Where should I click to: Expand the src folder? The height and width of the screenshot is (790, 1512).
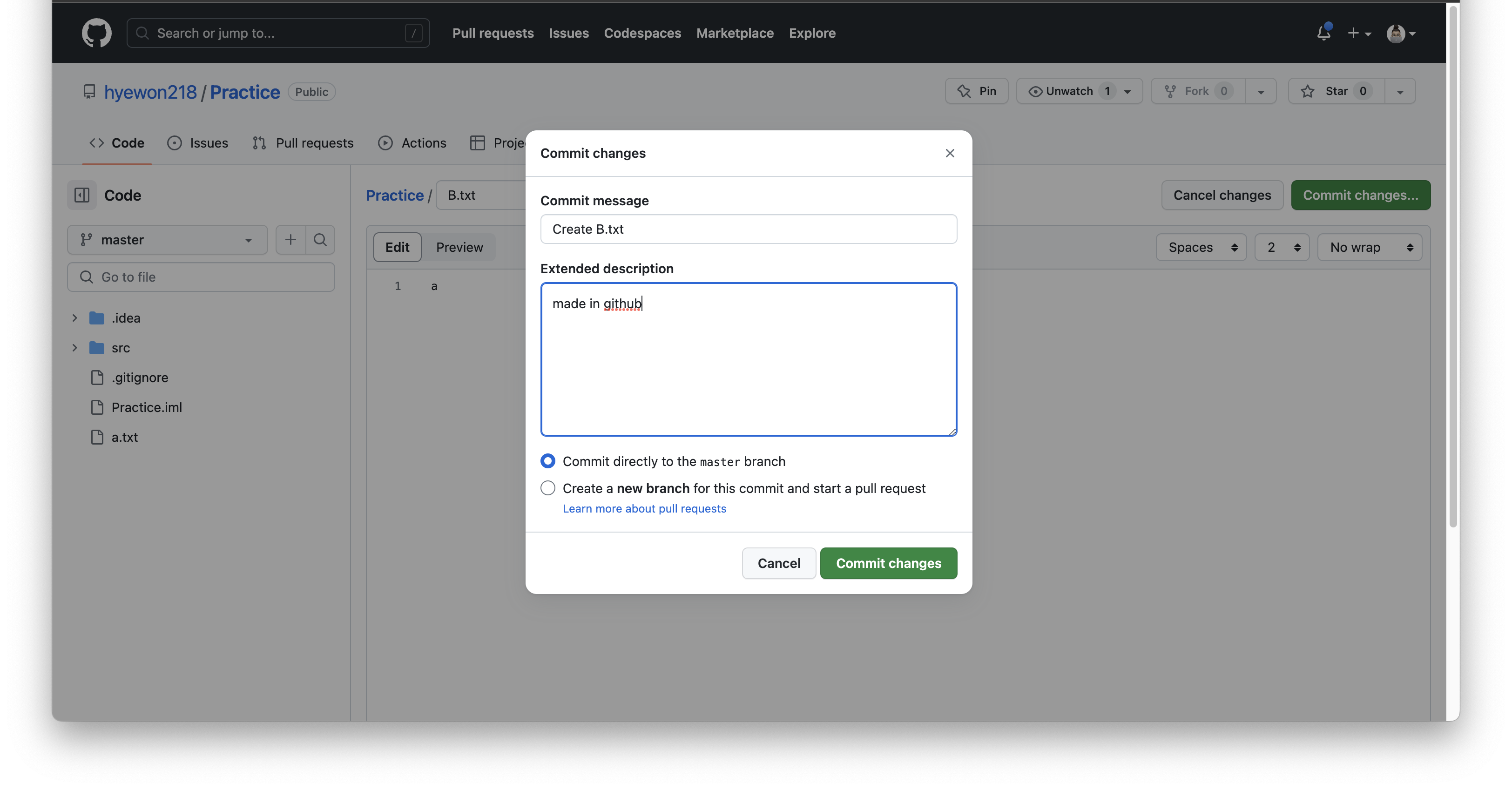point(74,348)
